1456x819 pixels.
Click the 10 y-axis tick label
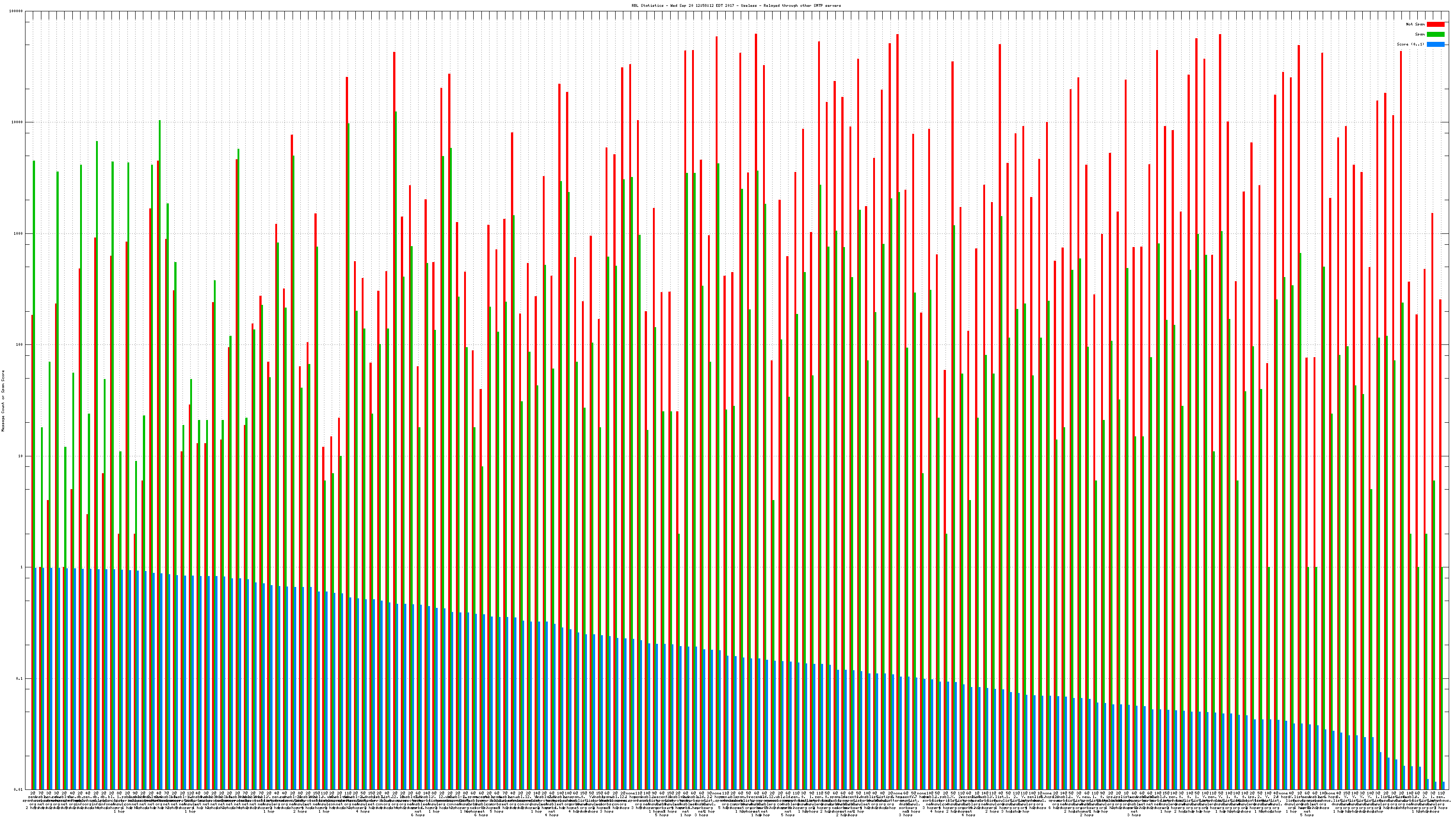click(21, 456)
